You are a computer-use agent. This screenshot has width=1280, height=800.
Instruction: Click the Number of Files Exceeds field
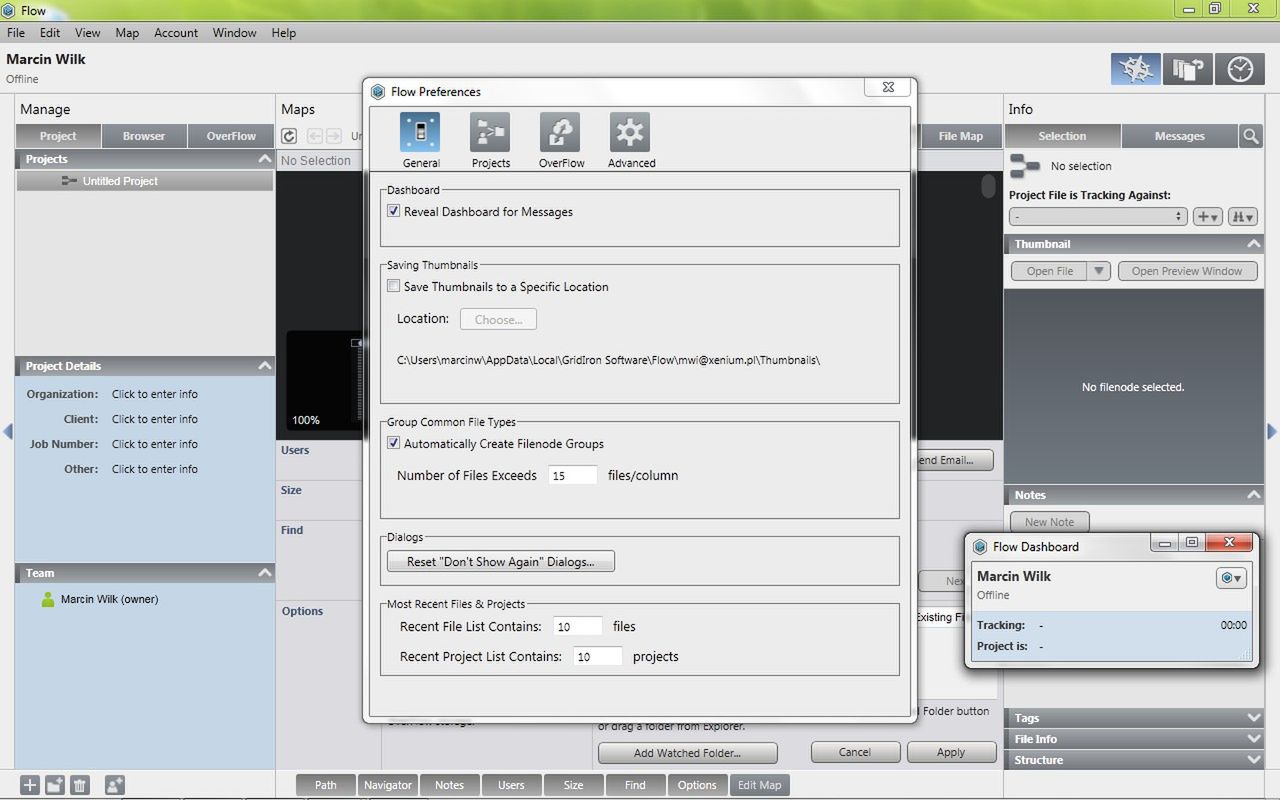coord(573,476)
